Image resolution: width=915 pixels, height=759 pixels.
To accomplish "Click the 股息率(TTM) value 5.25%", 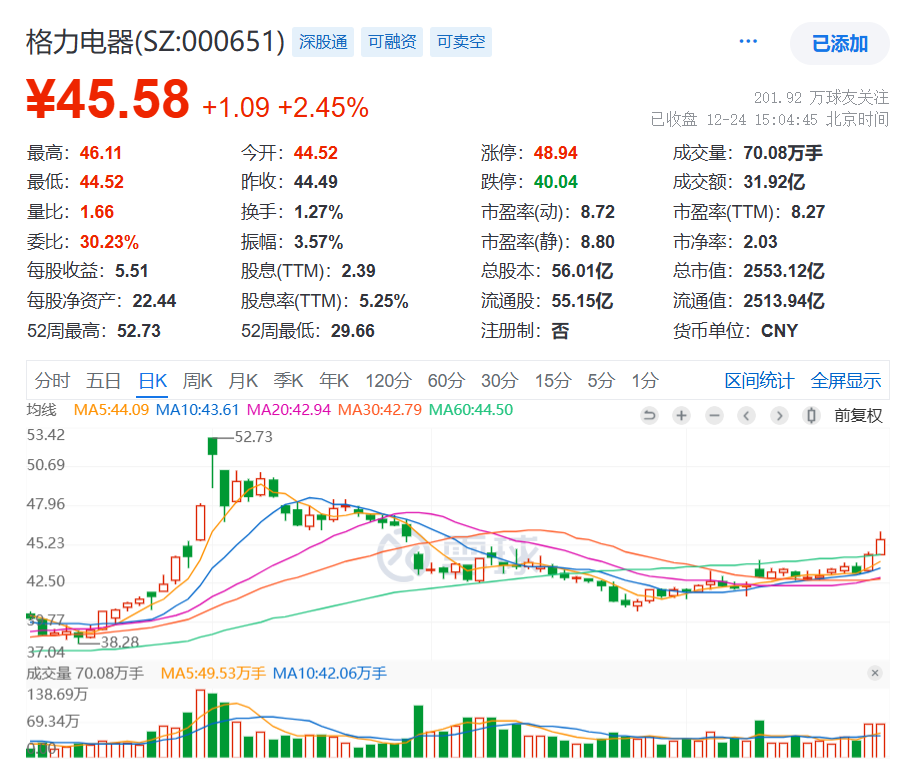I will click(x=384, y=301).
